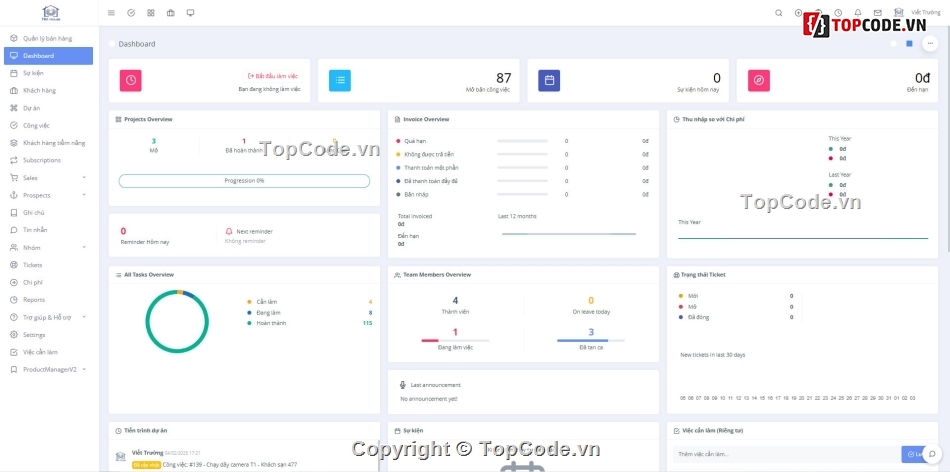The width and height of the screenshot is (950, 472).
Task: Open Khách hàng in the sidebar
Action: [48, 91]
